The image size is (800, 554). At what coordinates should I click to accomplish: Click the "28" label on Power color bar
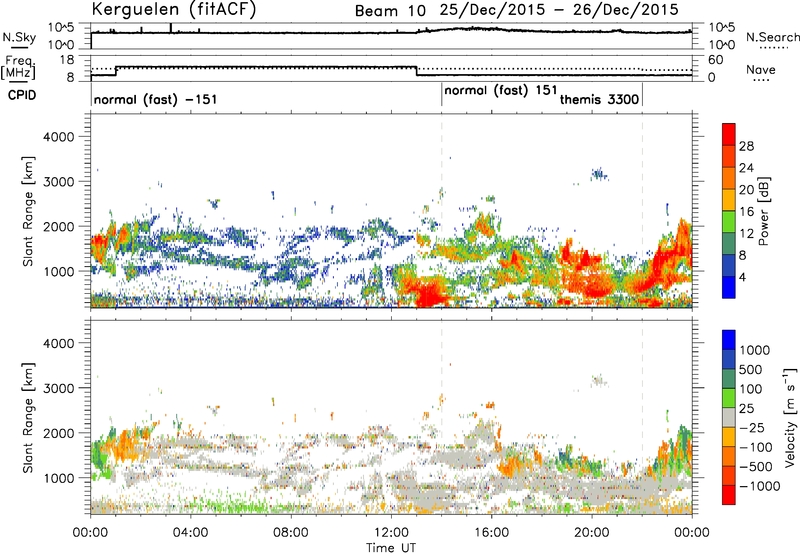pos(746,146)
